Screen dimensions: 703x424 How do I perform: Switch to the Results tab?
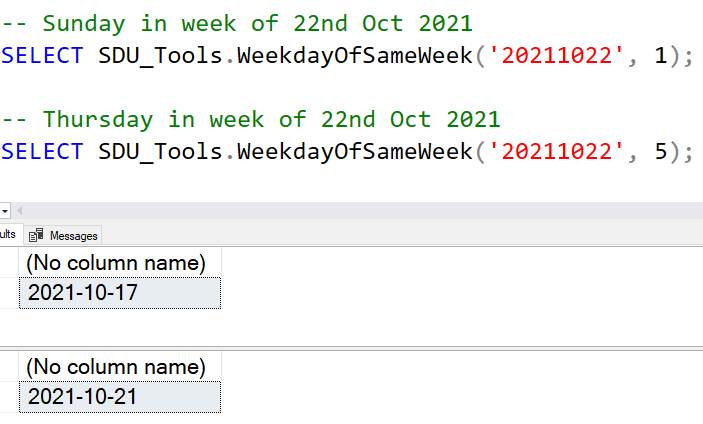[8, 234]
